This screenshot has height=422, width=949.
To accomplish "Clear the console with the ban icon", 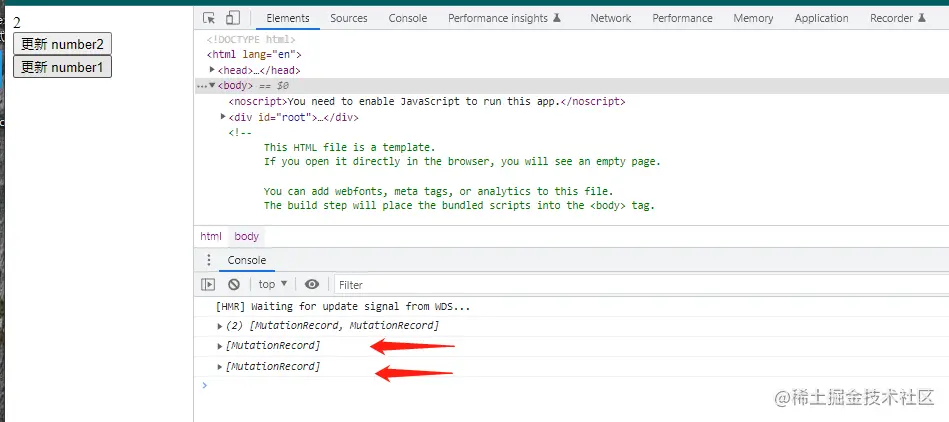I will click(x=234, y=285).
